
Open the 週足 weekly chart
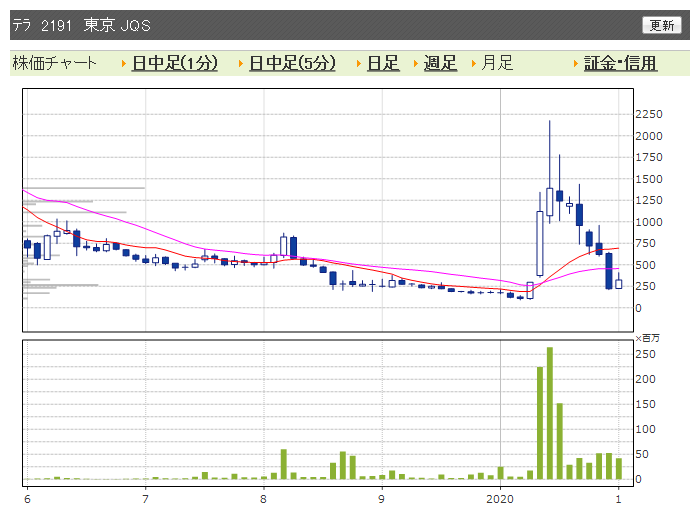tap(440, 63)
